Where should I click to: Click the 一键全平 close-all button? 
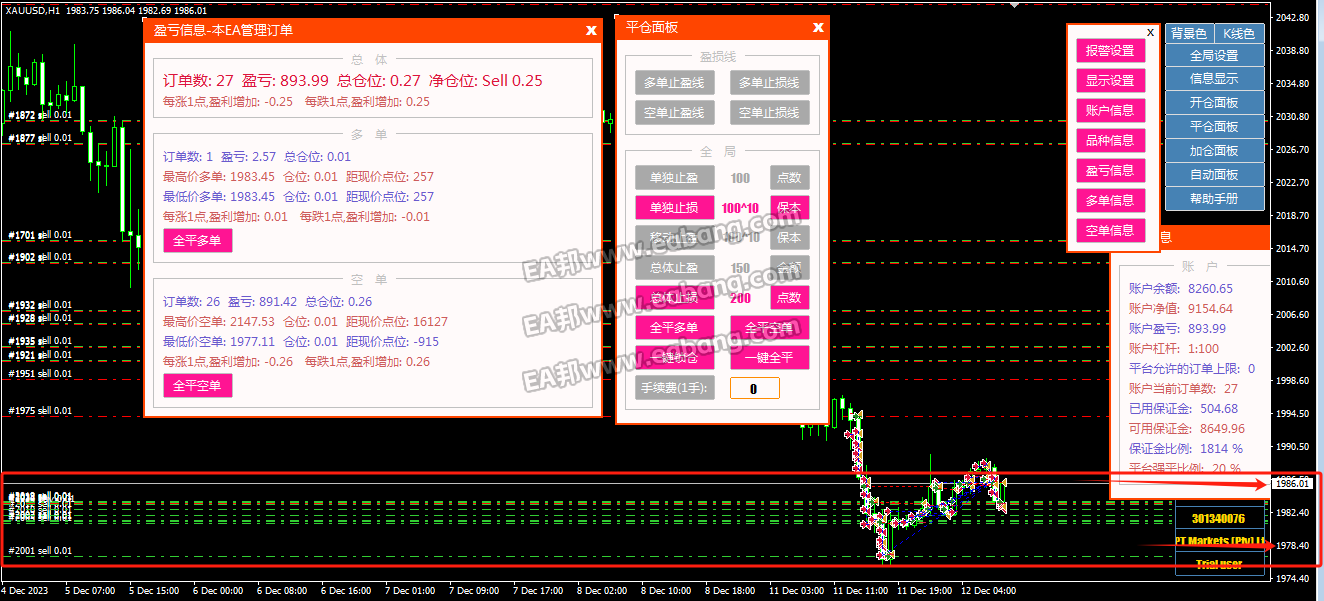coord(769,358)
